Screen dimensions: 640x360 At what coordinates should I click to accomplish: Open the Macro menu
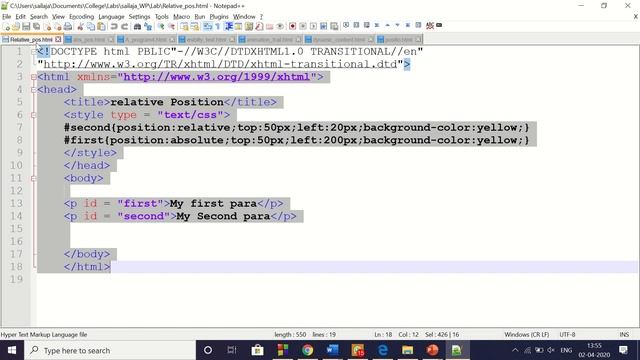[182, 17]
